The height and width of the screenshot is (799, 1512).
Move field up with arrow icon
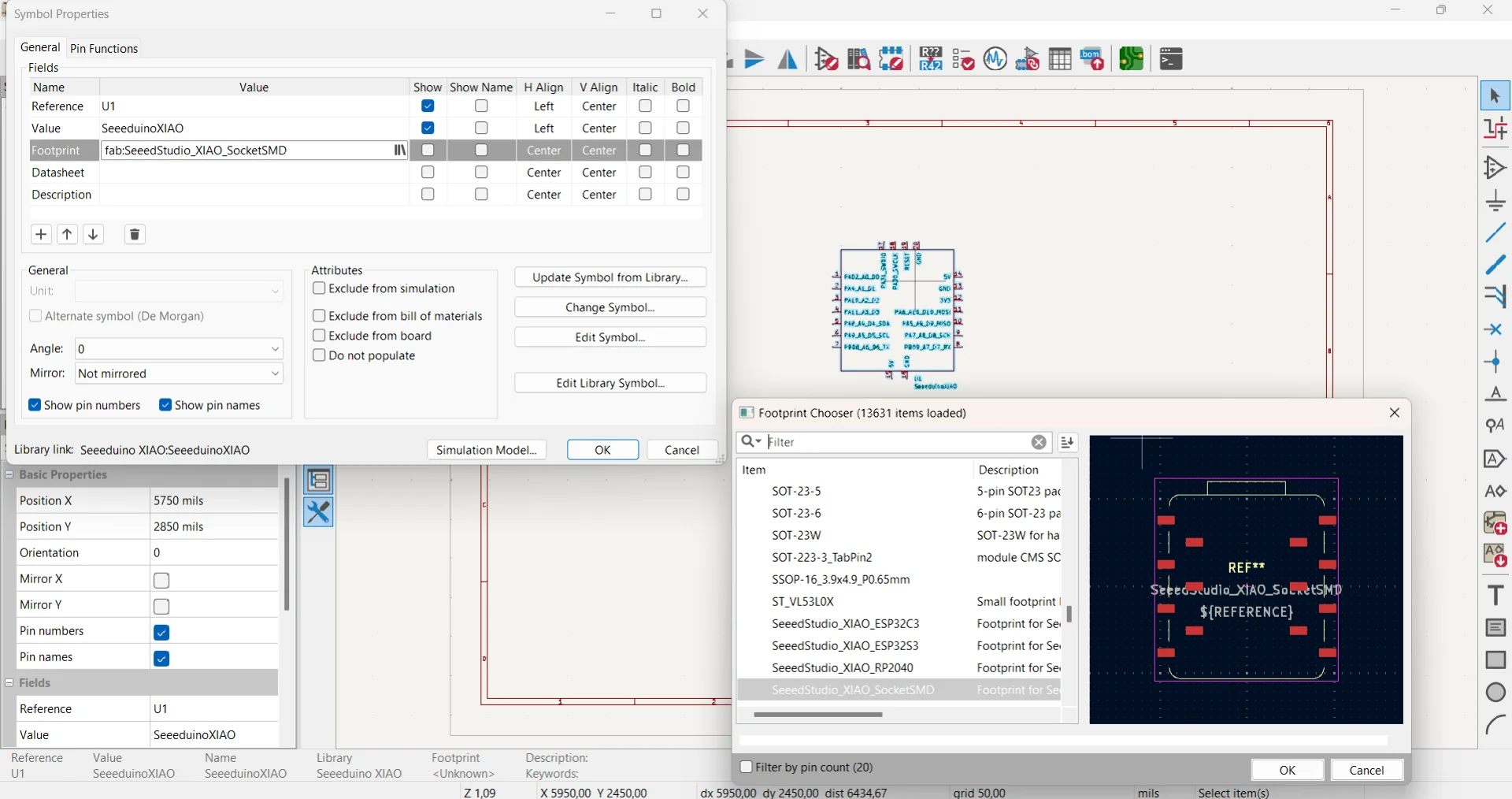pos(67,234)
